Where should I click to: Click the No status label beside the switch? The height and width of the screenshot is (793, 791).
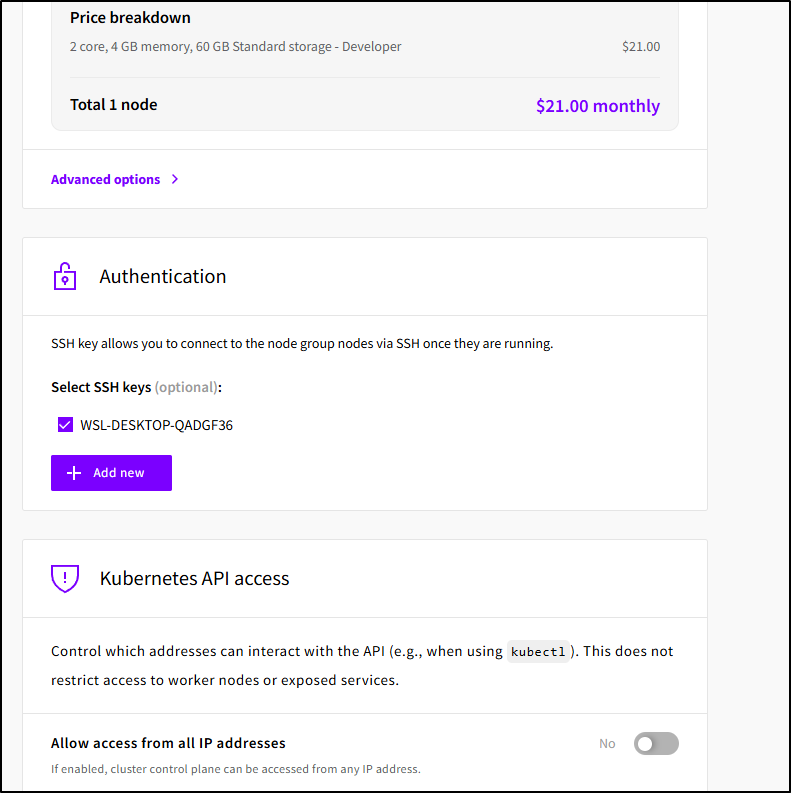tap(607, 743)
